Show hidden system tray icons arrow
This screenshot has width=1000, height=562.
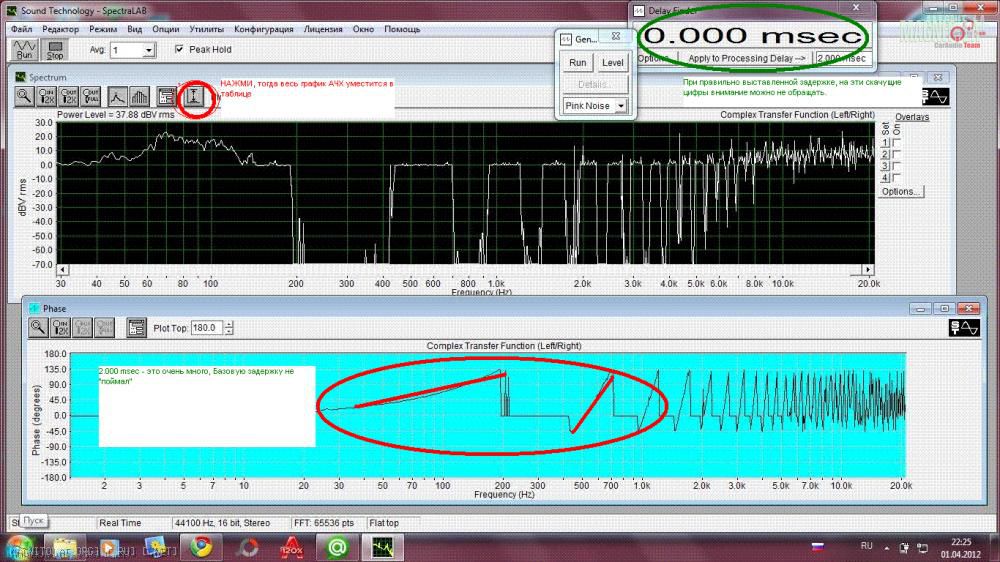[x=886, y=547]
